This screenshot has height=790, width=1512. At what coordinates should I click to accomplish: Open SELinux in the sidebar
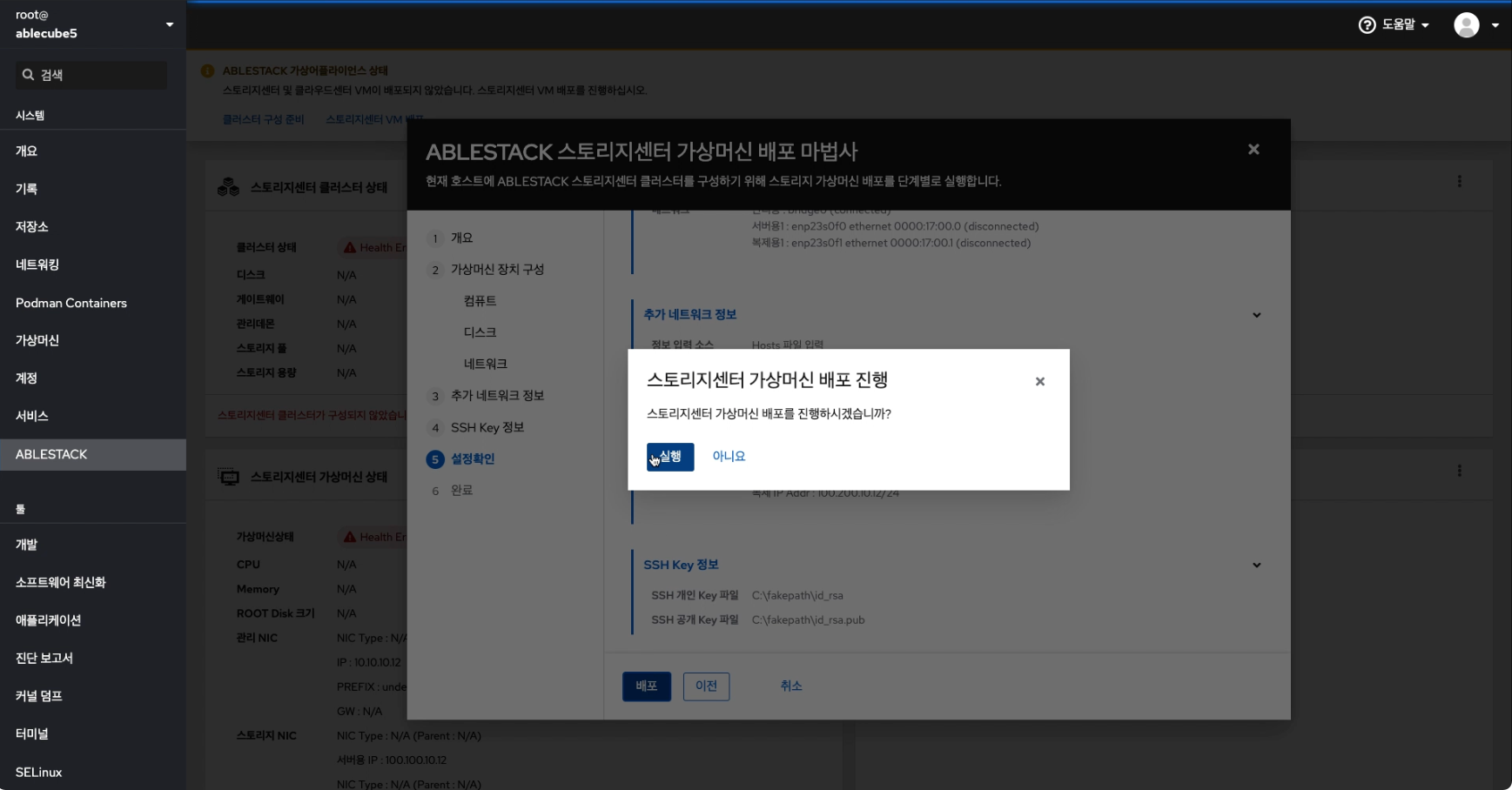(93, 772)
